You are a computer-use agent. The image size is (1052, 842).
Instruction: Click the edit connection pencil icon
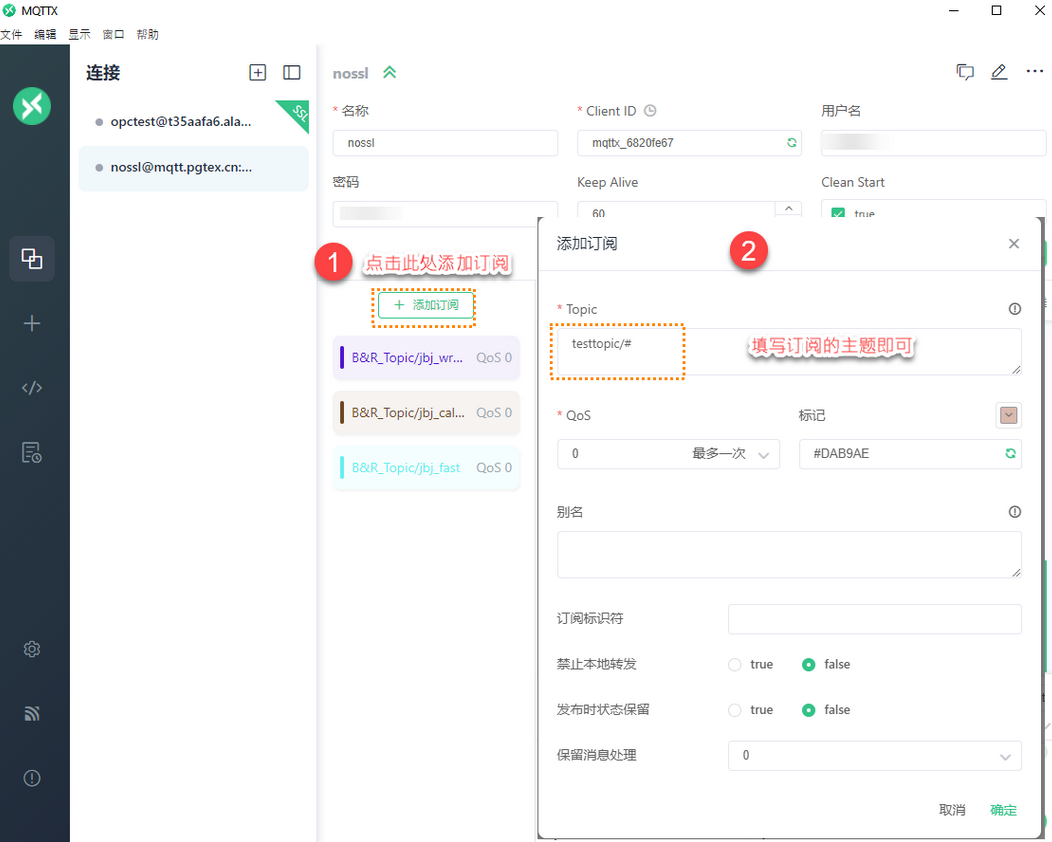998,72
